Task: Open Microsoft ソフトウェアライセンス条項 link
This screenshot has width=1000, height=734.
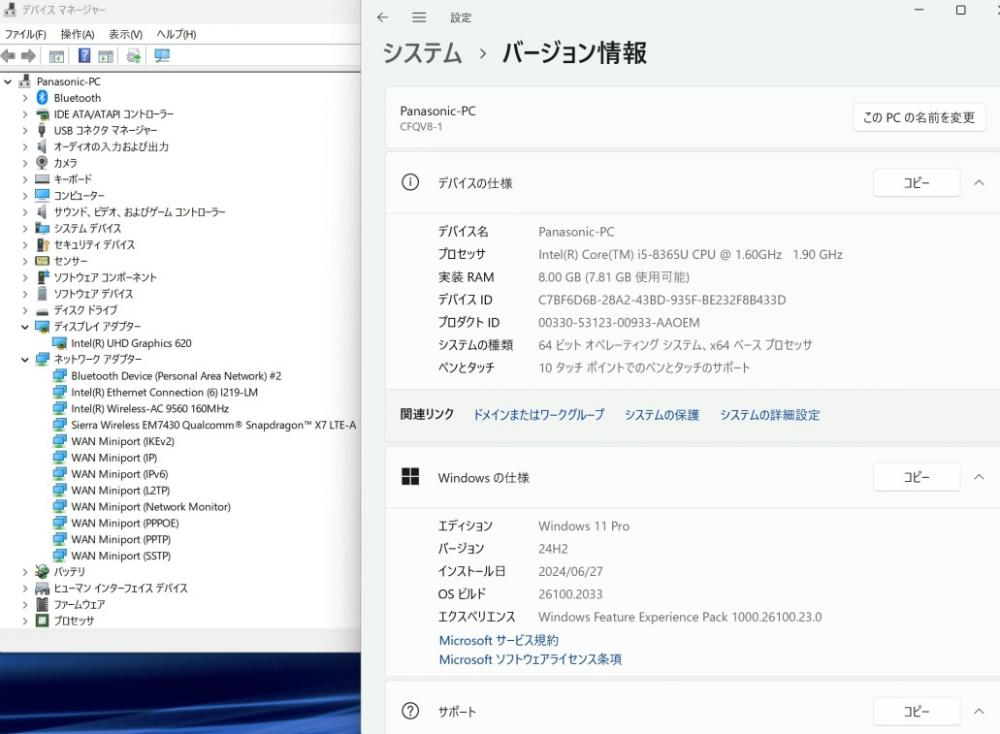Action: pos(530,660)
